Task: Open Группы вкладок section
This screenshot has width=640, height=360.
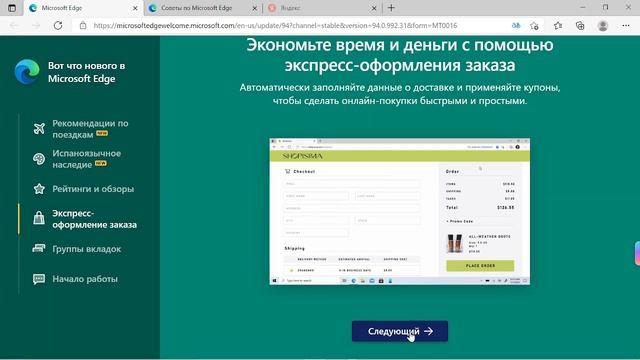Action: coord(87,249)
